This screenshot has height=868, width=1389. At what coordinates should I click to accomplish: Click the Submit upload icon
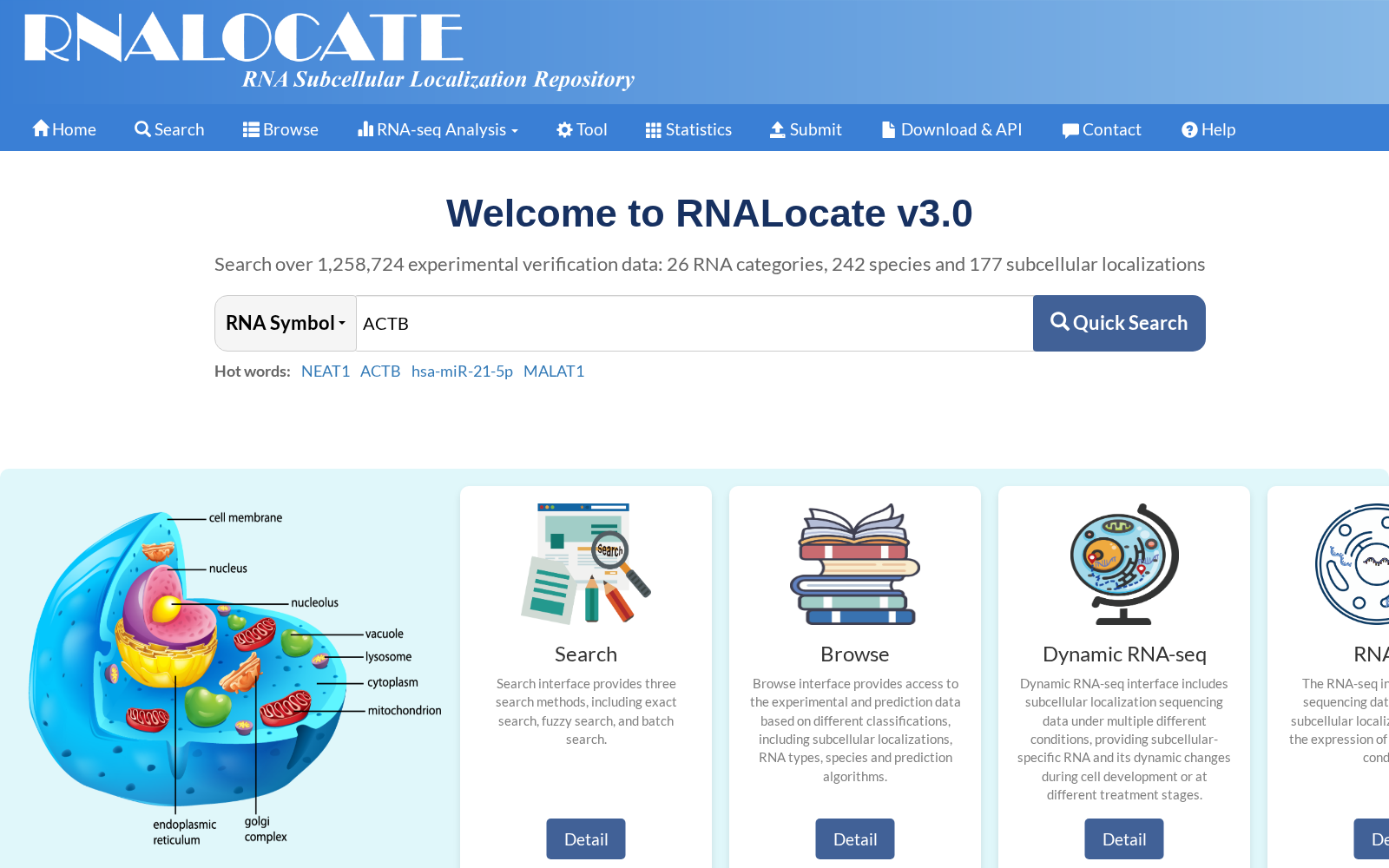pyautogui.click(x=778, y=129)
